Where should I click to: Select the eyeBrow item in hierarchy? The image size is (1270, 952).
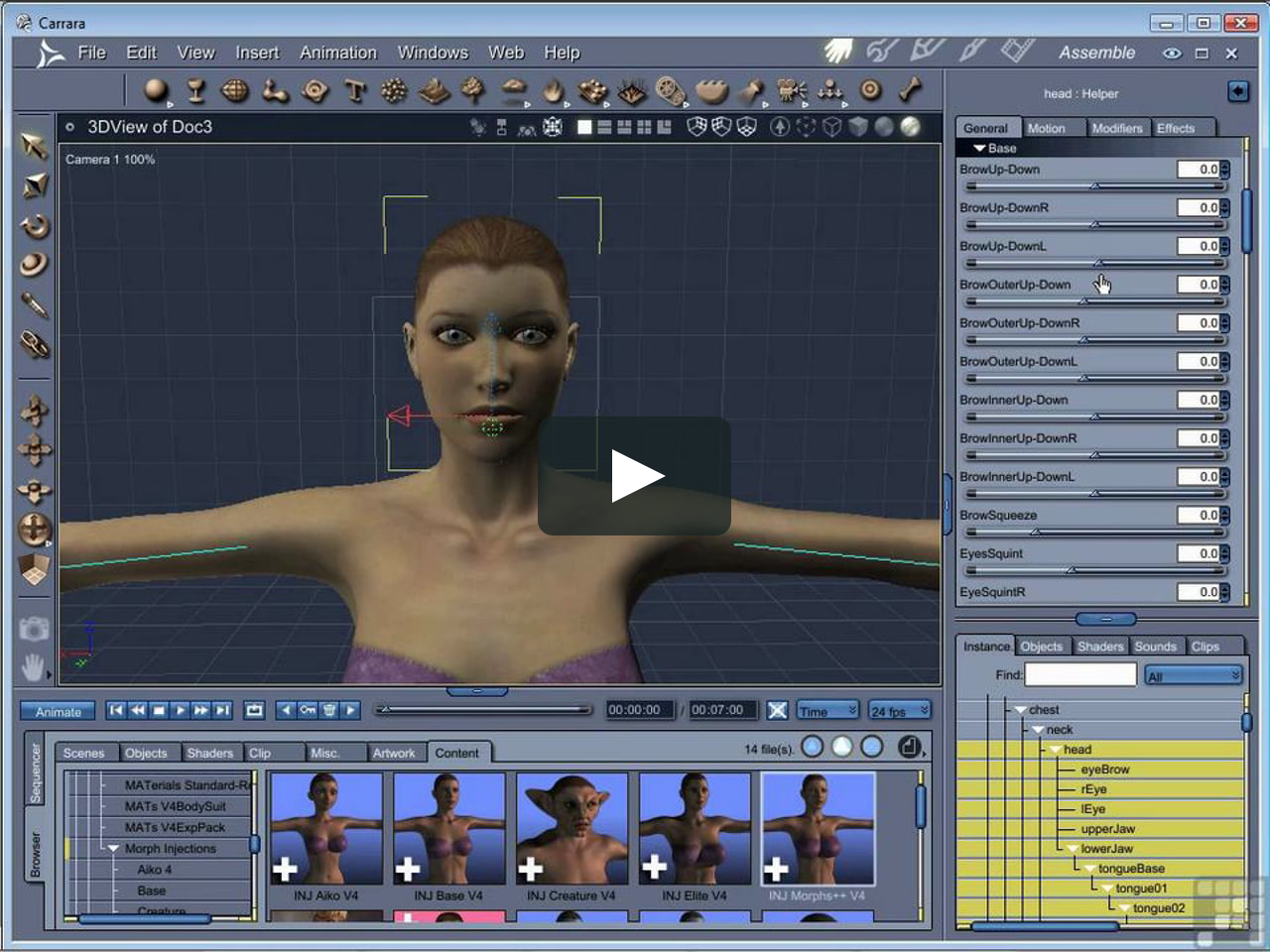click(1104, 770)
